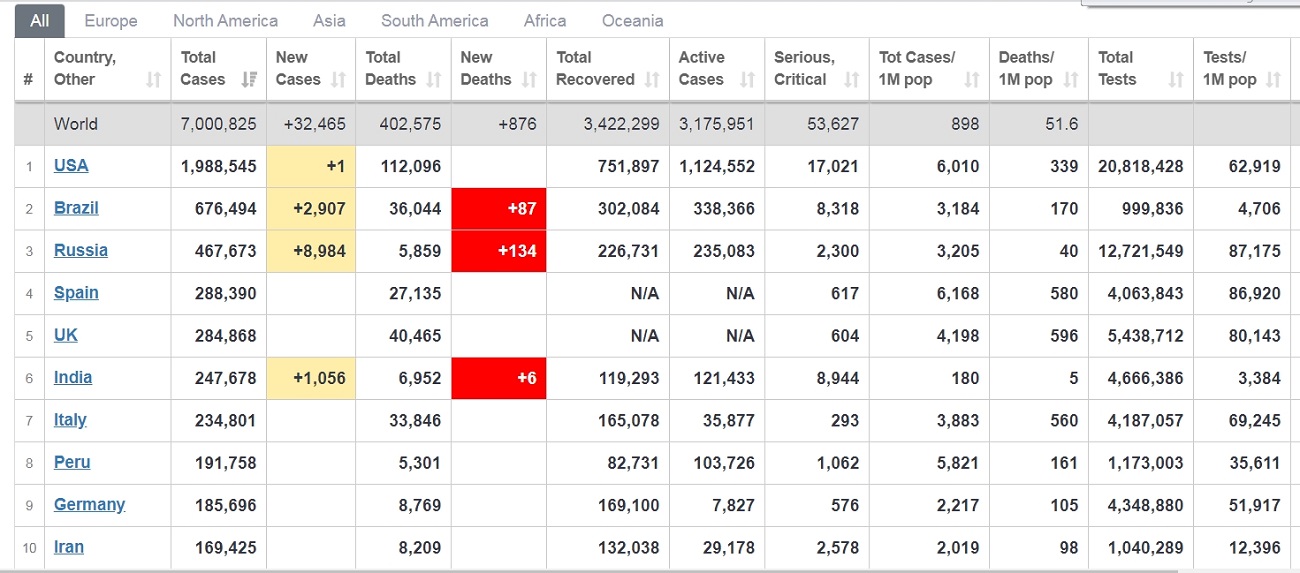This screenshot has width=1300, height=573.
Task: Click the Brazil country link
Action: click(x=76, y=208)
